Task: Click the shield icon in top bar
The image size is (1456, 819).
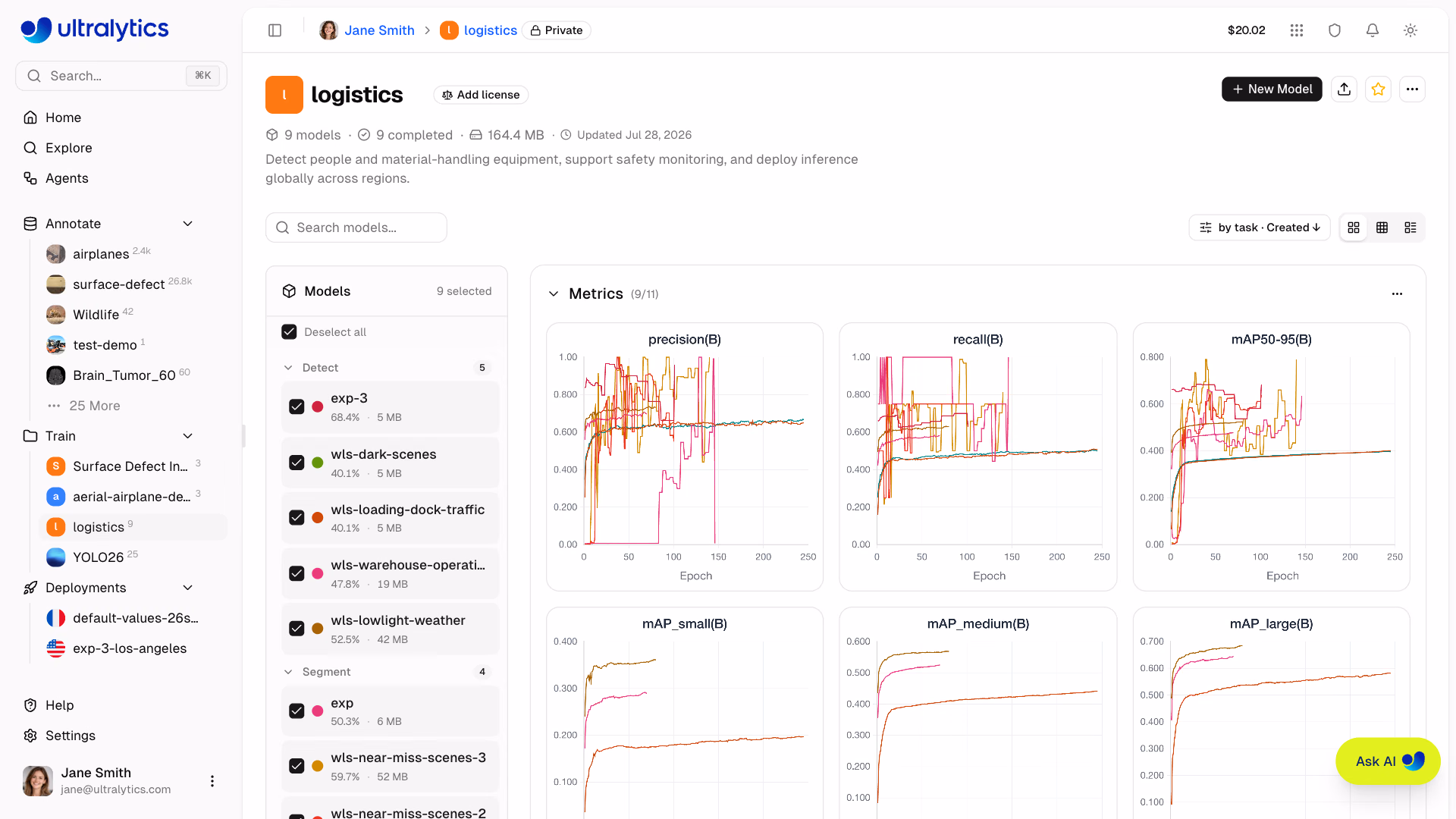Action: 1335,30
